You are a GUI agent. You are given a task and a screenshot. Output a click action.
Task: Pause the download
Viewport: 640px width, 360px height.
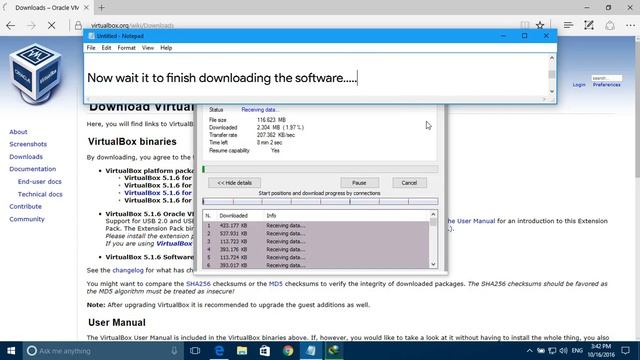[359, 183]
